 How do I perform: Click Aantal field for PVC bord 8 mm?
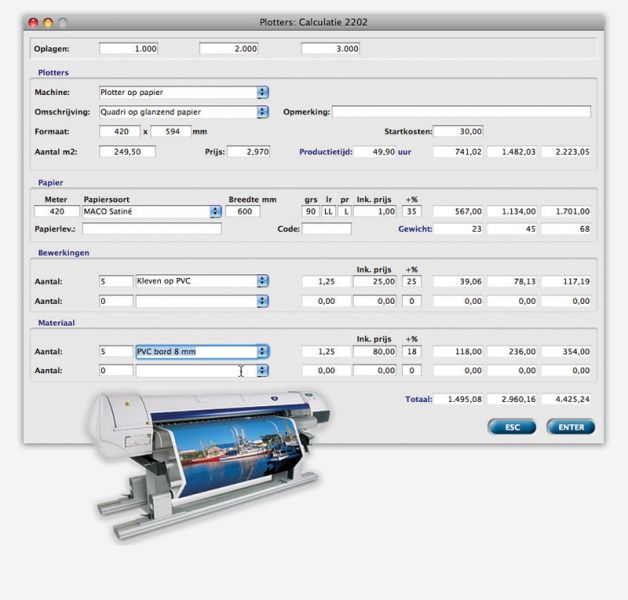(x=116, y=352)
